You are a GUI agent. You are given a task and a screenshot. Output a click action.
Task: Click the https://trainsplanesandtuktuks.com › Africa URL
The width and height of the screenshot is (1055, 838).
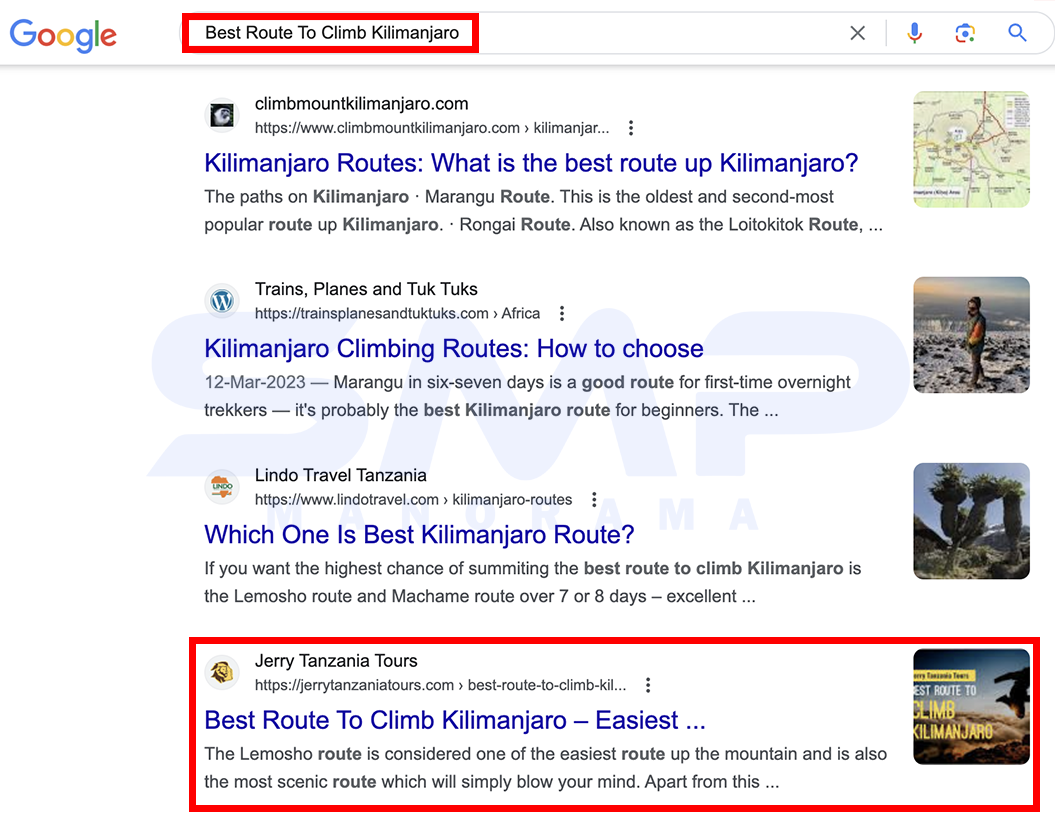point(397,313)
